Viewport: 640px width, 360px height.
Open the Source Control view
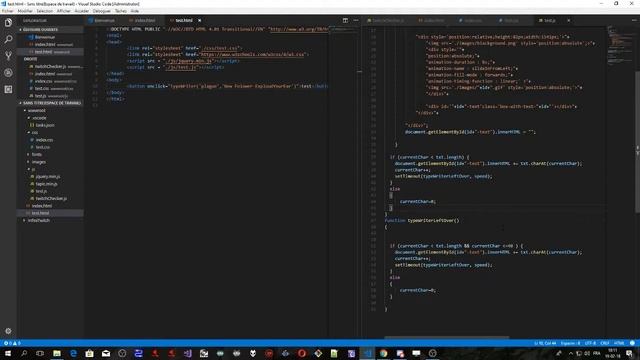[8, 56]
